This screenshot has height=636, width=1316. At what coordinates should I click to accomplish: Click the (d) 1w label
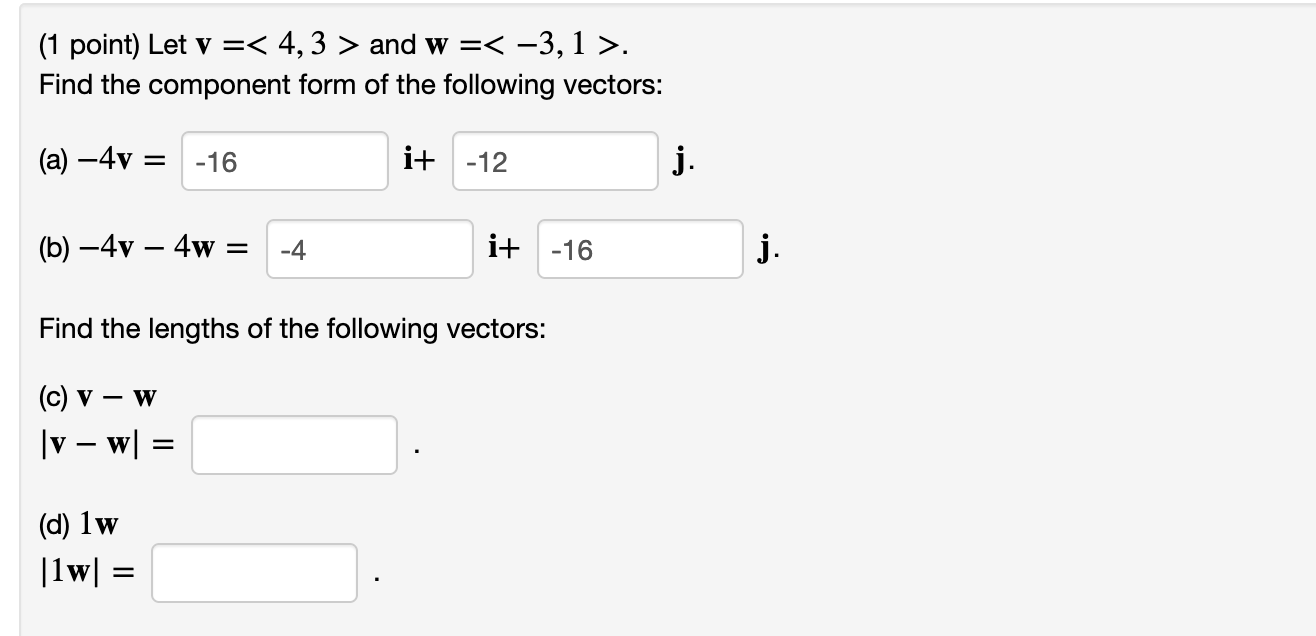[x=79, y=519]
